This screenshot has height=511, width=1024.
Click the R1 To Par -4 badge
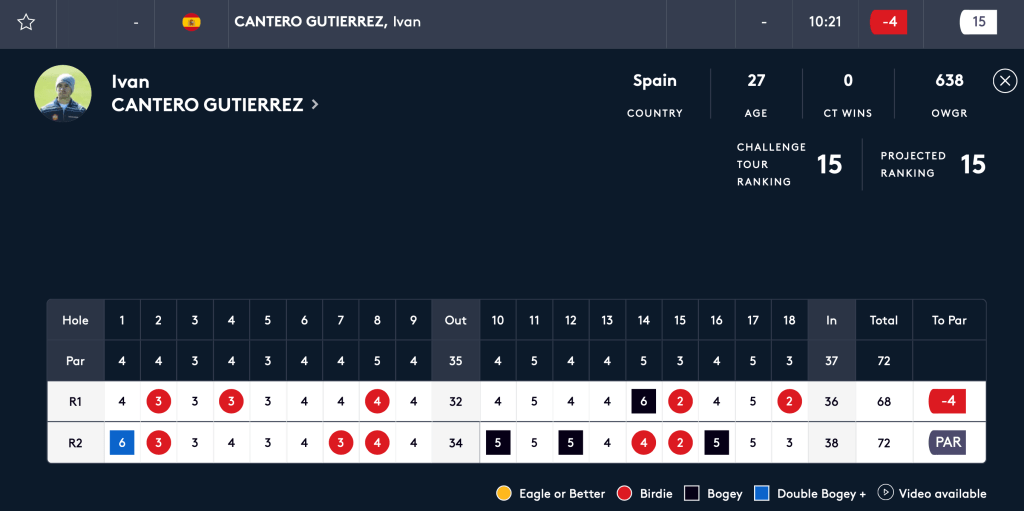[x=948, y=402]
